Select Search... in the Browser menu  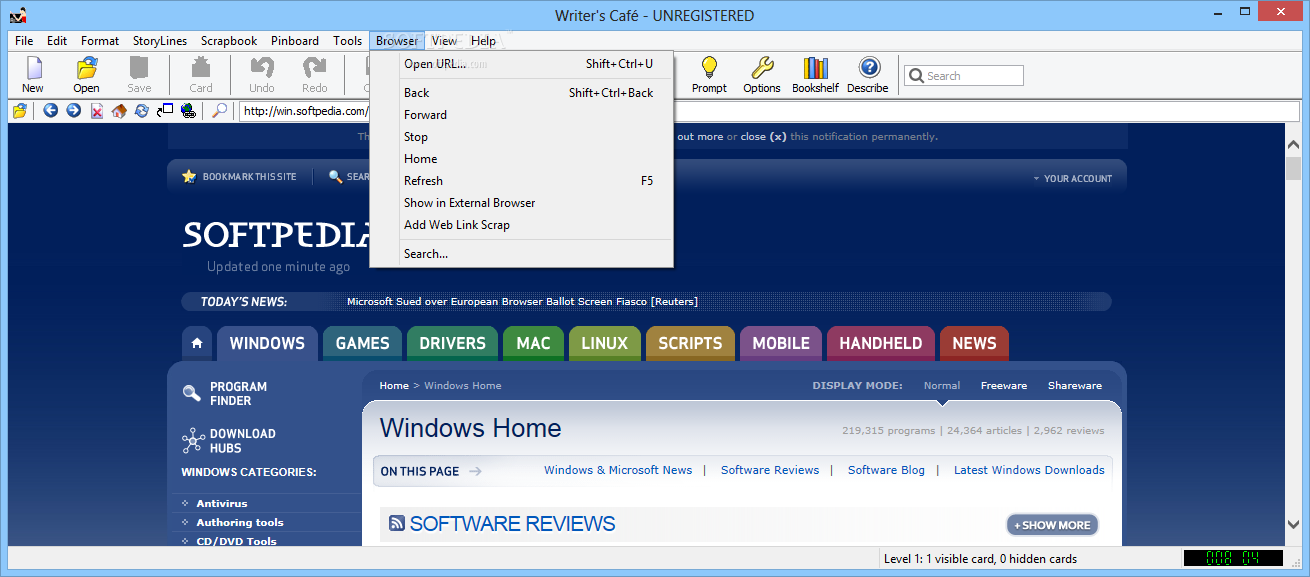pyautogui.click(x=521, y=254)
